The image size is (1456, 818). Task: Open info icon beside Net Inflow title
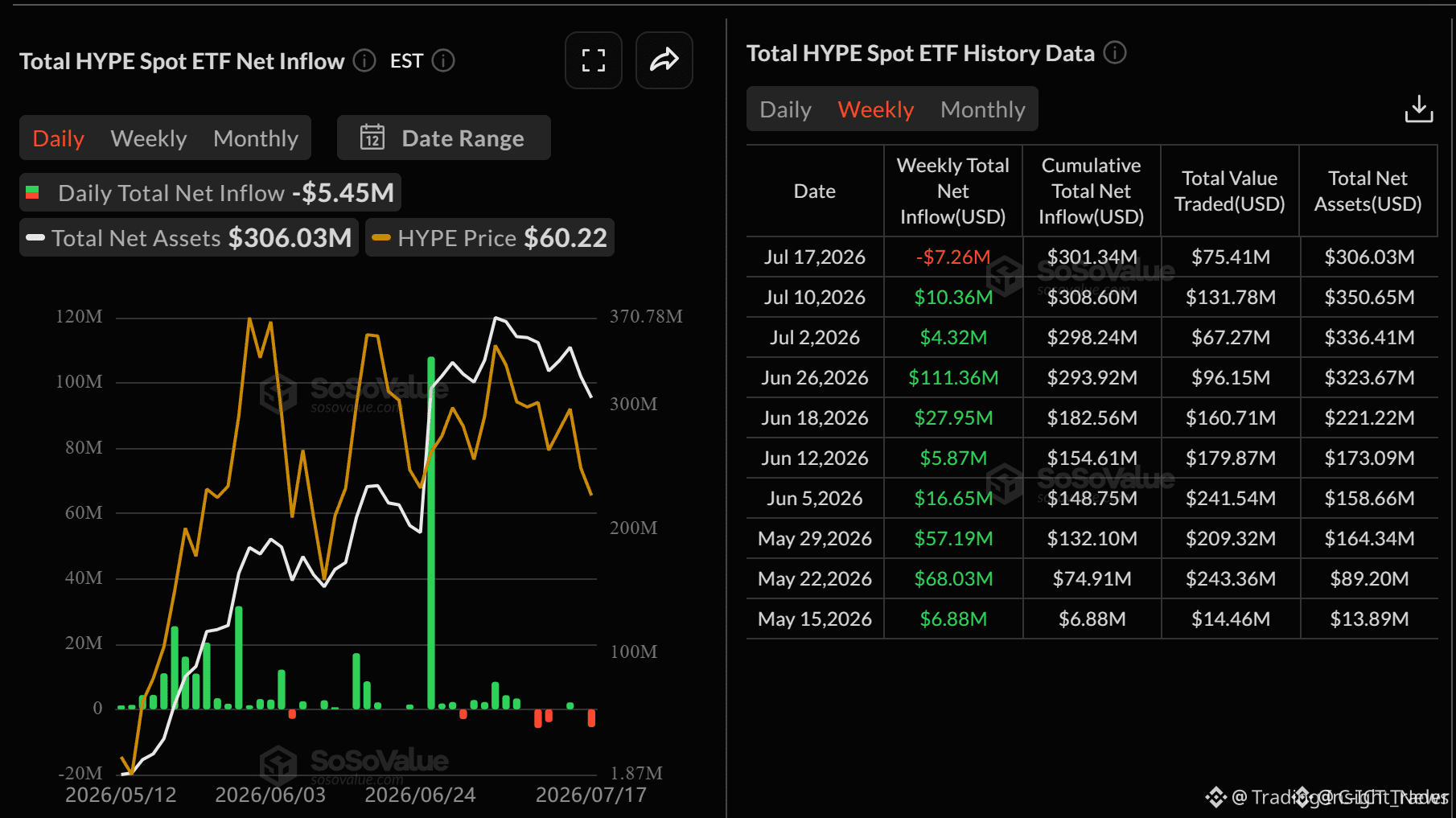(364, 61)
